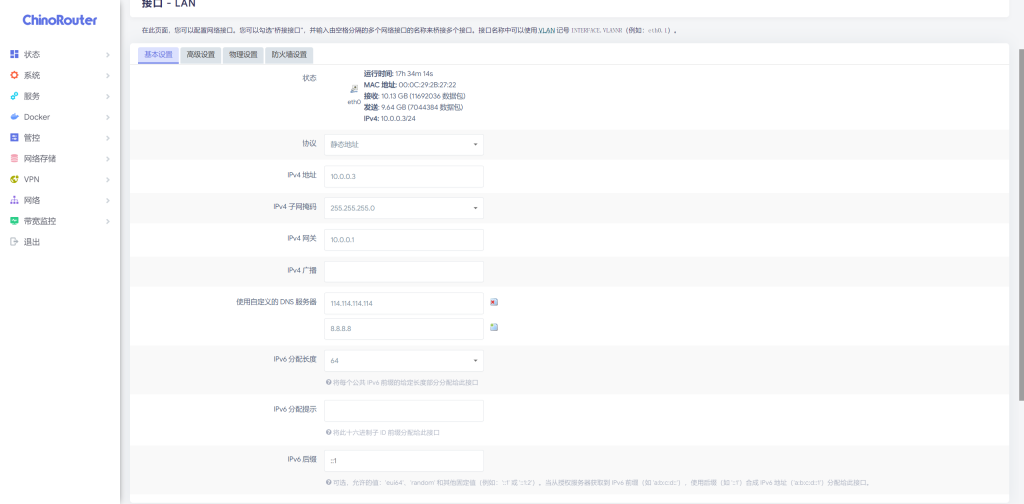Click the 退出 logout icon
The height and width of the screenshot is (504, 1024).
(x=14, y=242)
